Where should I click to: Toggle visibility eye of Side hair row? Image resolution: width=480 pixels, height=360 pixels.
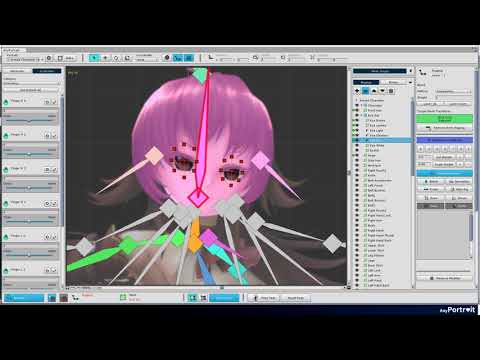point(356,160)
